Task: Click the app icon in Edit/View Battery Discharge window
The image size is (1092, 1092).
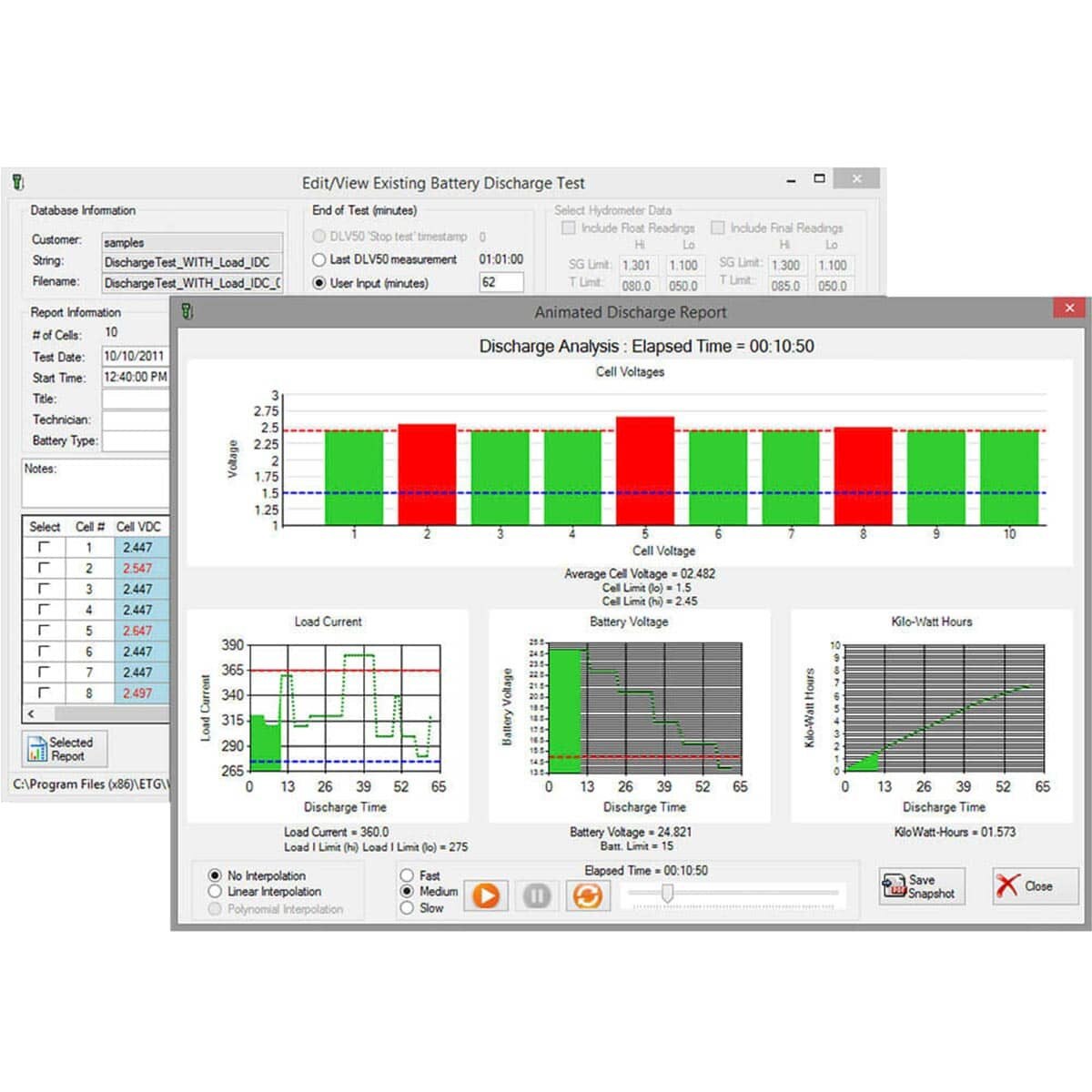Action: tap(18, 182)
